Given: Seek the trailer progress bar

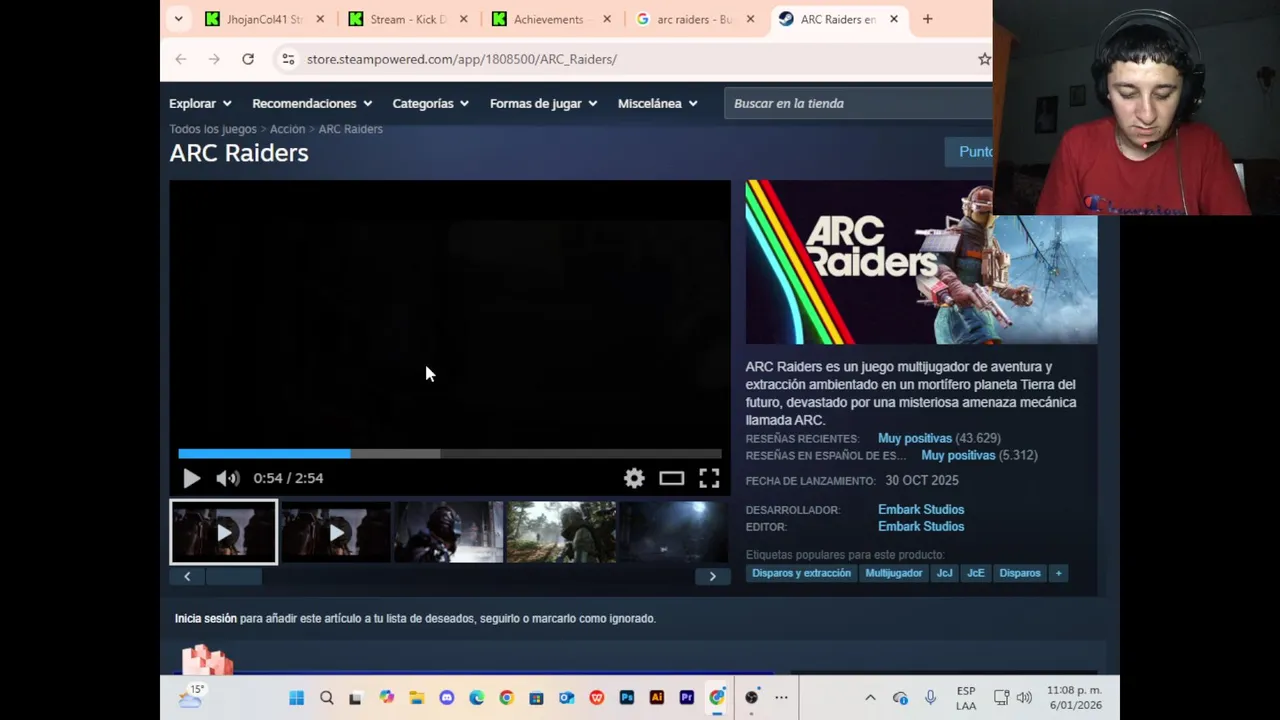Looking at the screenshot, I should 449,454.
